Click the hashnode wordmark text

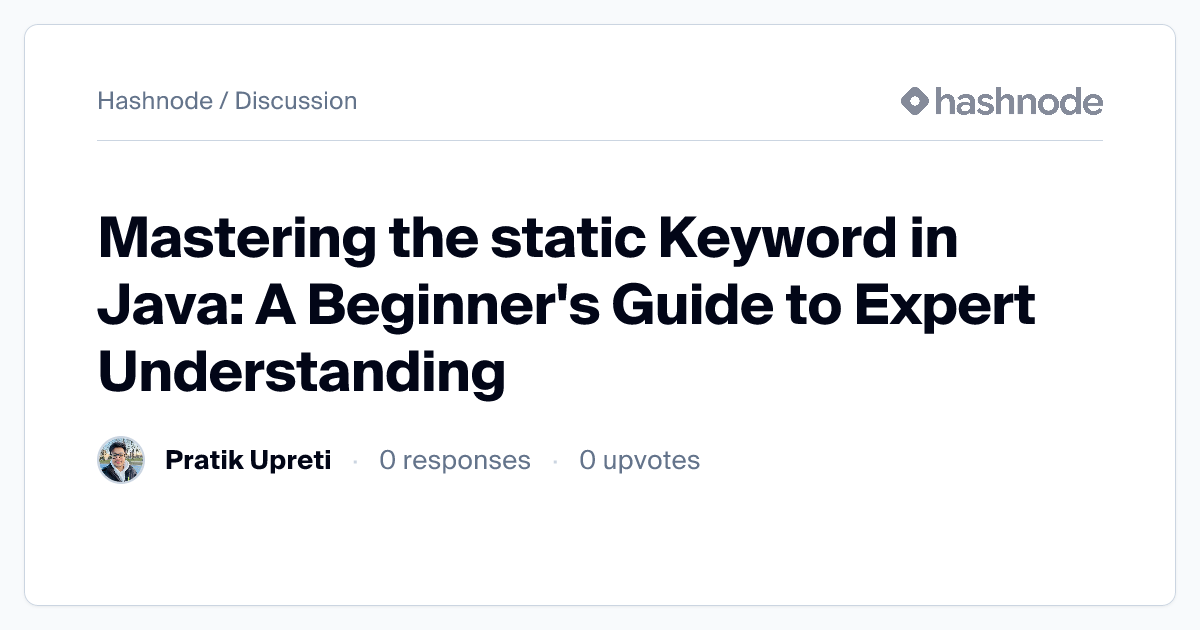(x=1019, y=101)
